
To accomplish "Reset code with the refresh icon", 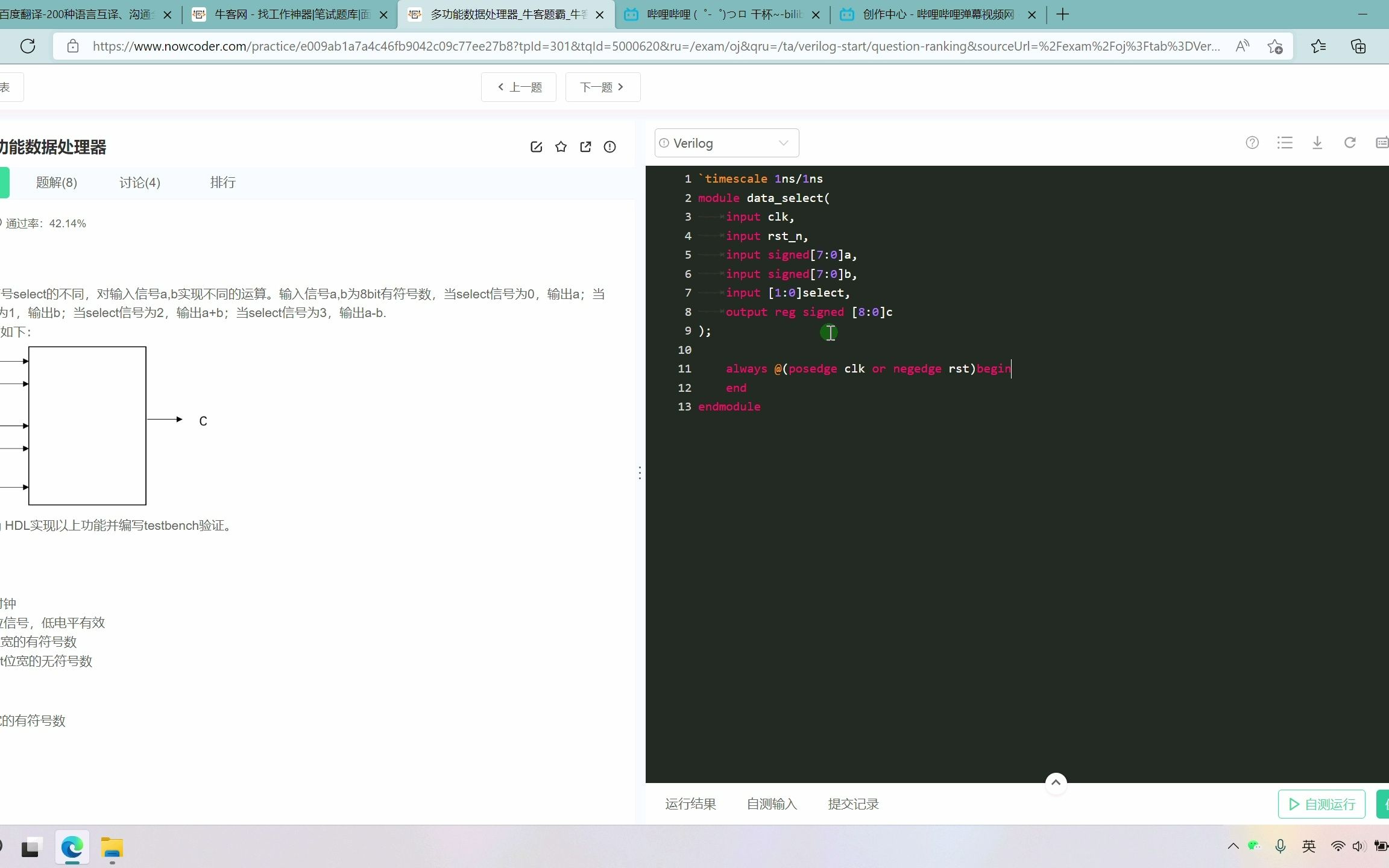I will pos(1350,143).
